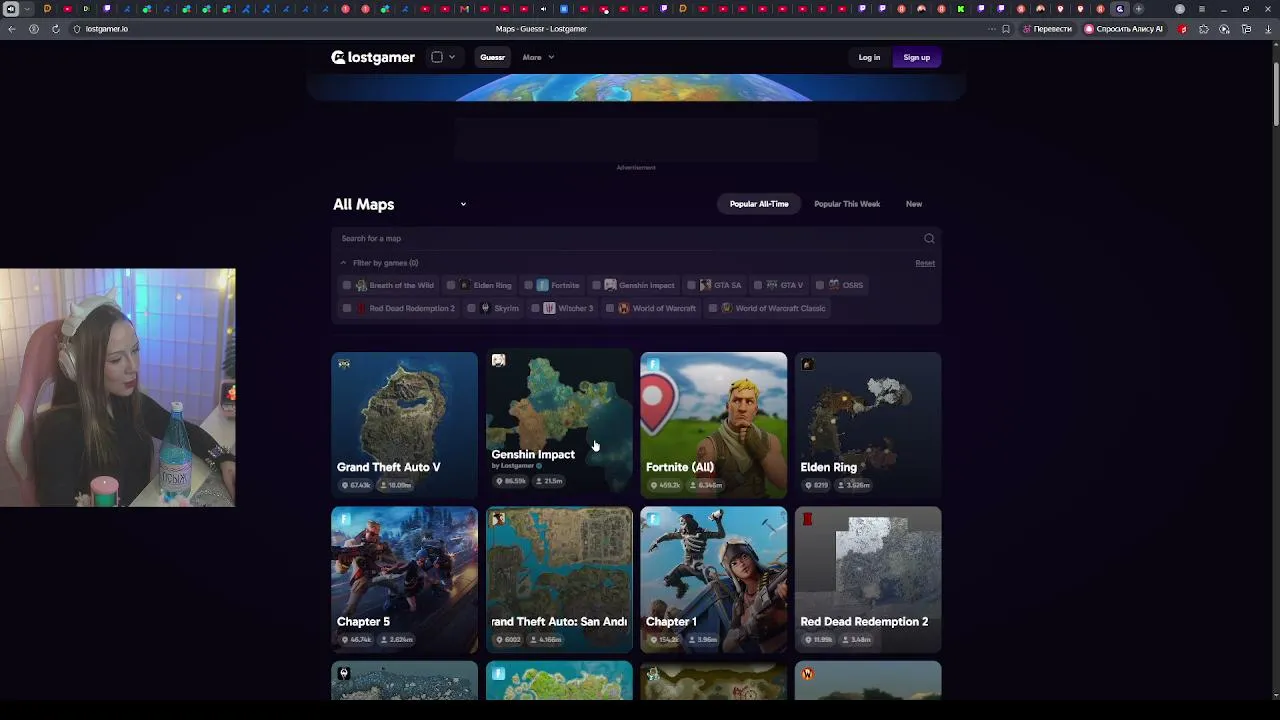Open the All Maps dropdown arrow
The width and height of the screenshot is (1280, 720).
[463, 204]
